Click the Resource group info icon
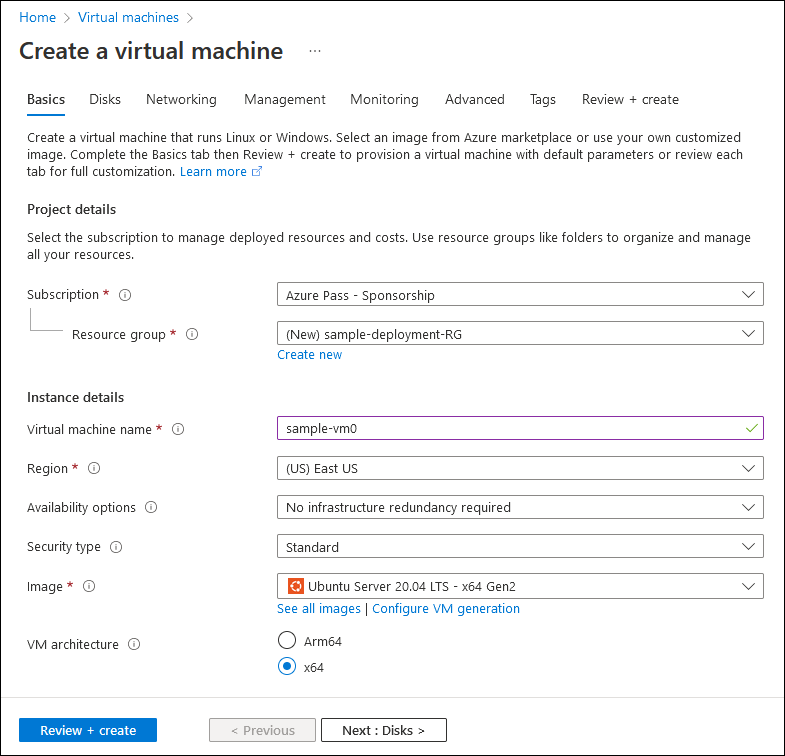785x756 pixels. click(x=192, y=334)
